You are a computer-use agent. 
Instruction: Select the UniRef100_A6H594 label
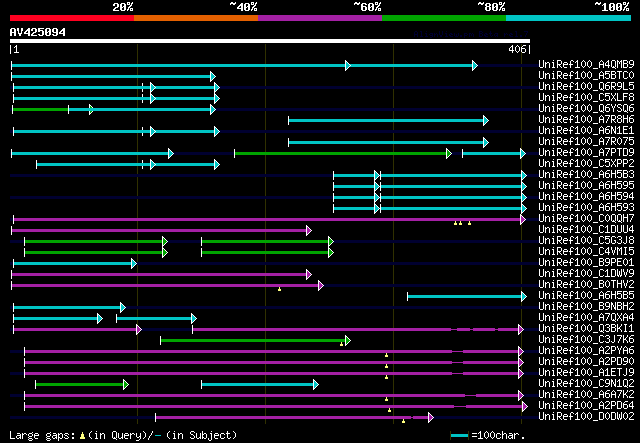coord(586,196)
